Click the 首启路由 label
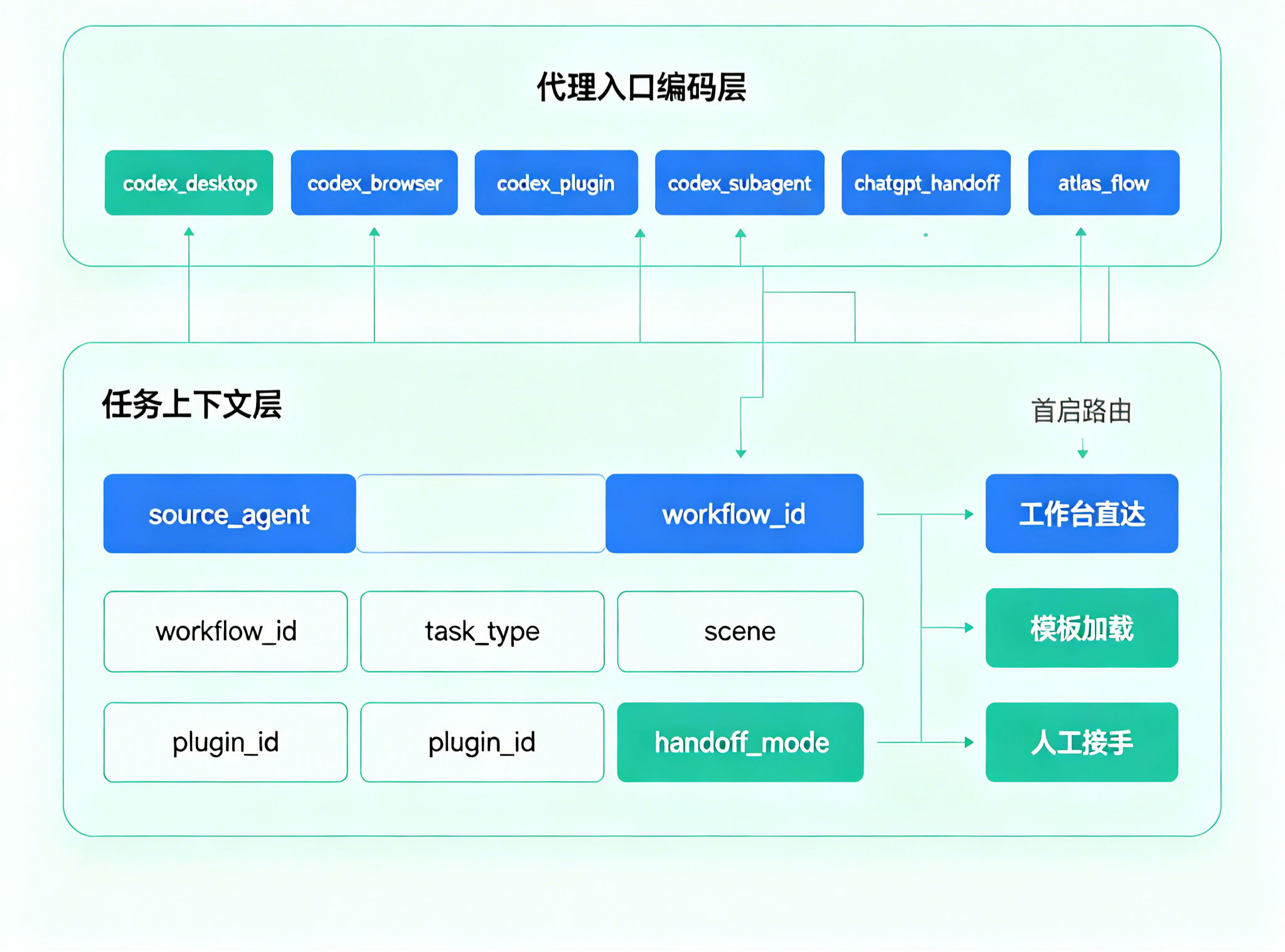The image size is (1285, 952). click(x=1081, y=411)
